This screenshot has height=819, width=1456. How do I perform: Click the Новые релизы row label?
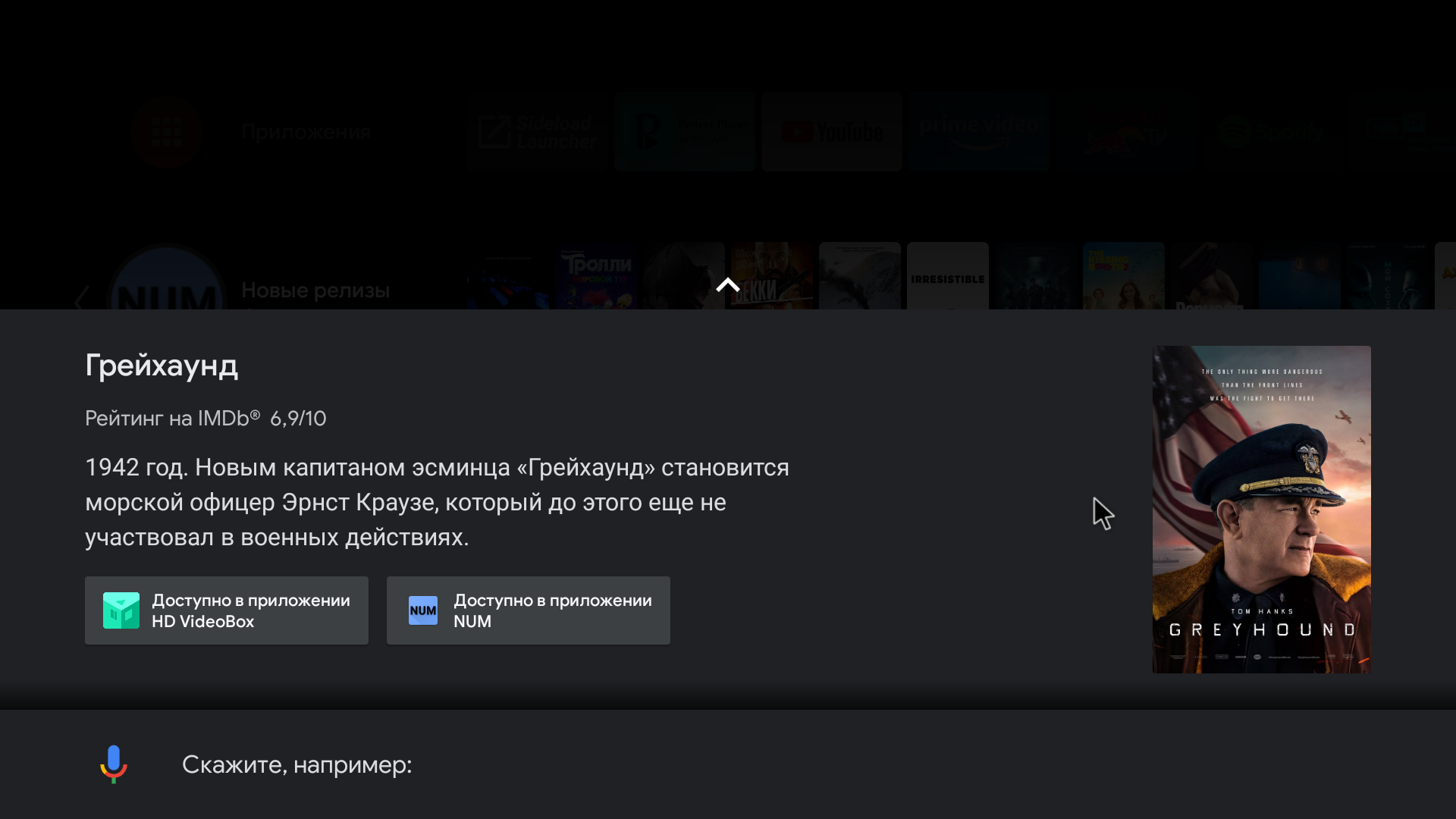pos(315,290)
